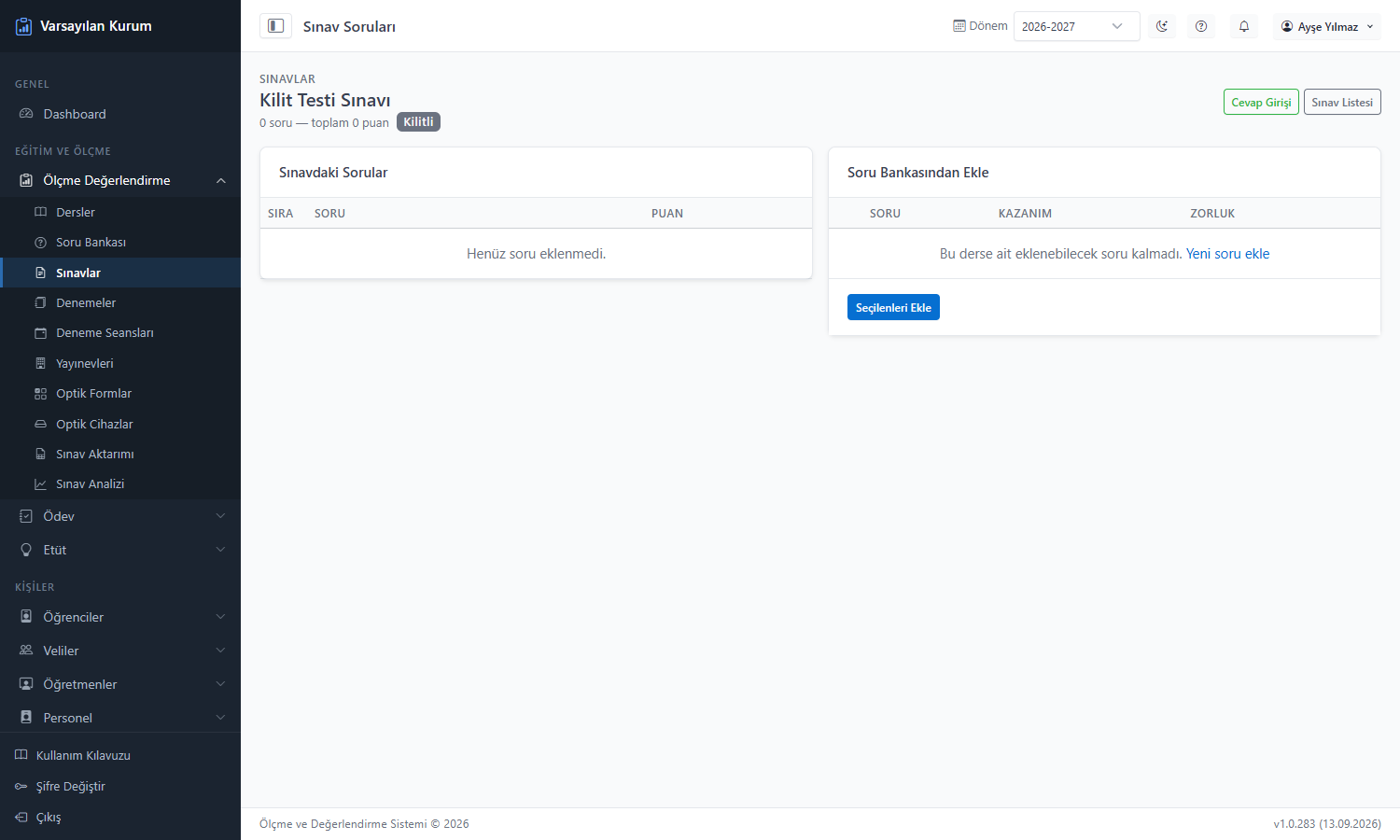Expand the Öğretmenler menu

point(120,684)
